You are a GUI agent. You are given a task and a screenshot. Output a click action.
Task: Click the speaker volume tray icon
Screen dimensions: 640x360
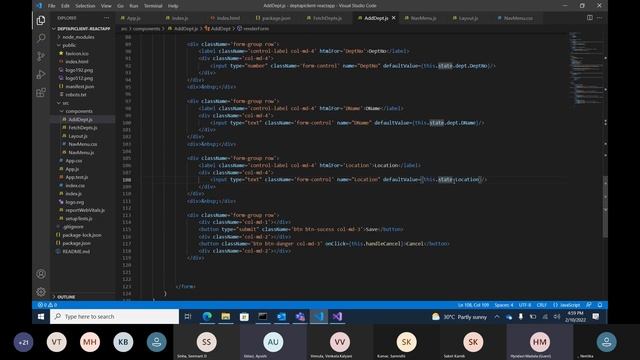coord(557,317)
